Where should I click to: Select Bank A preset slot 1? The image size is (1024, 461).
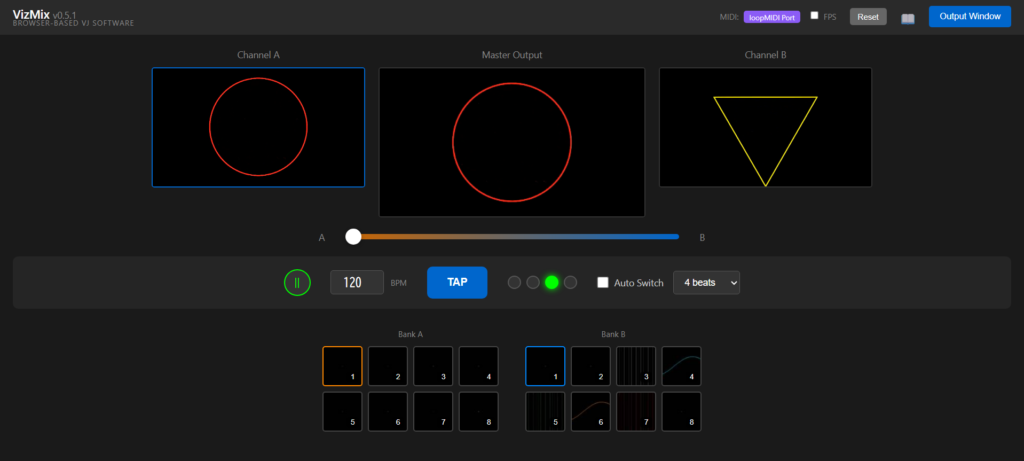click(342, 366)
